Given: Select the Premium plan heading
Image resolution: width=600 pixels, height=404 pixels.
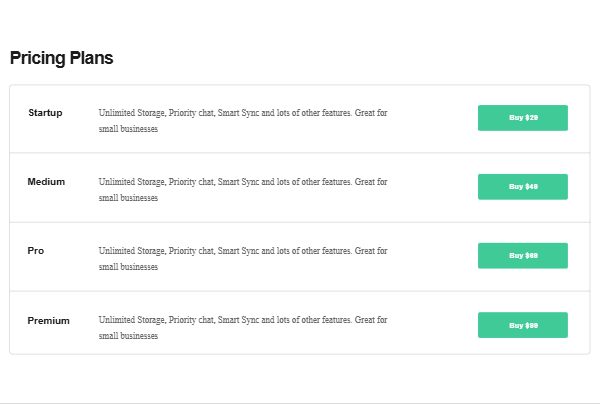Looking at the screenshot, I should [x=49, y=321].
